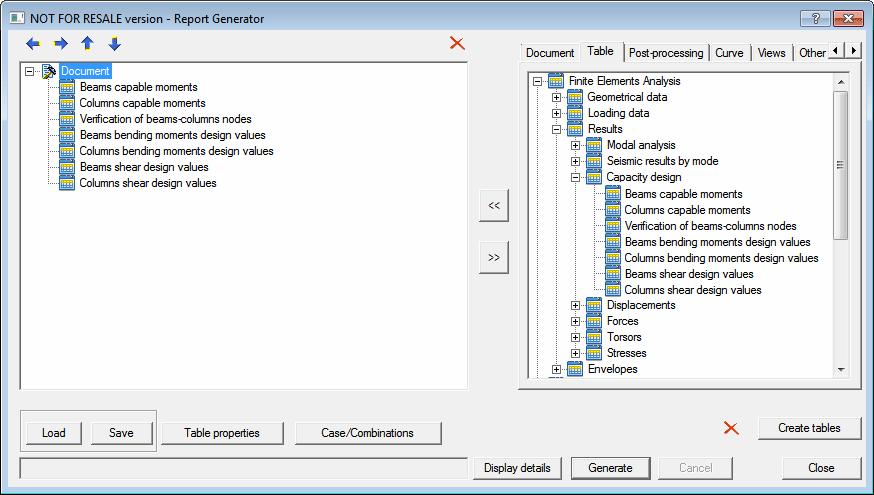This screenshot has height=495, width=874.
Task: Click the Finite Elements Analysis table icon
Action: pos(556,81)
